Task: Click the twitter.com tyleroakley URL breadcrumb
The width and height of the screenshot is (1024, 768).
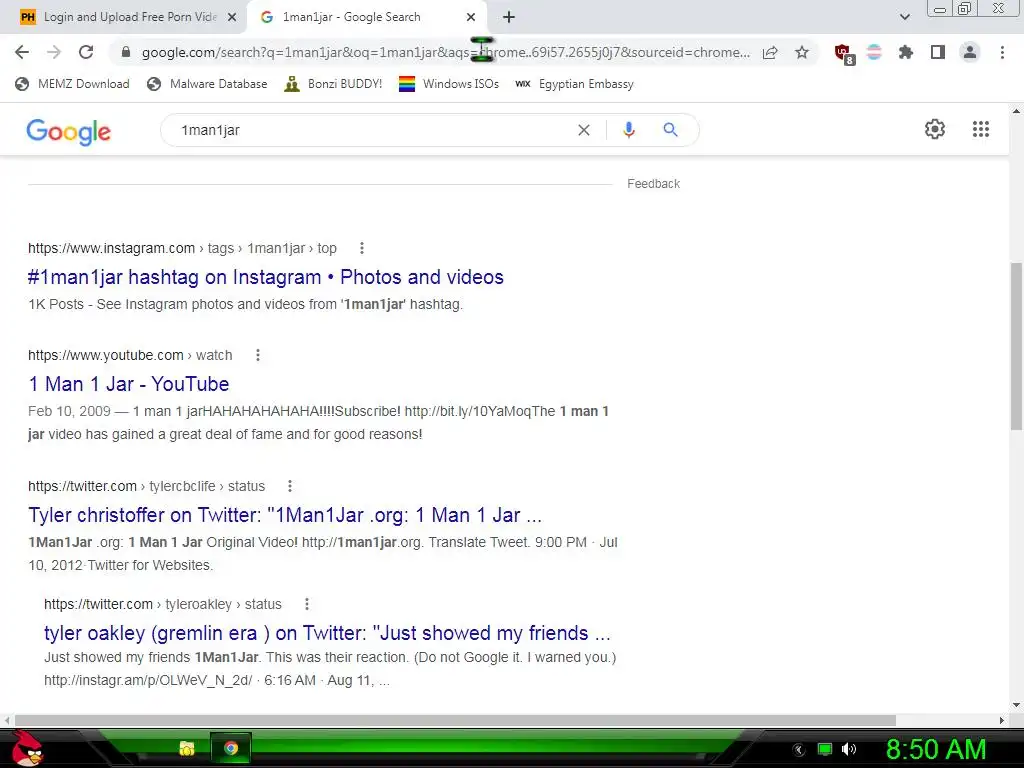Action: coord(163,604)
